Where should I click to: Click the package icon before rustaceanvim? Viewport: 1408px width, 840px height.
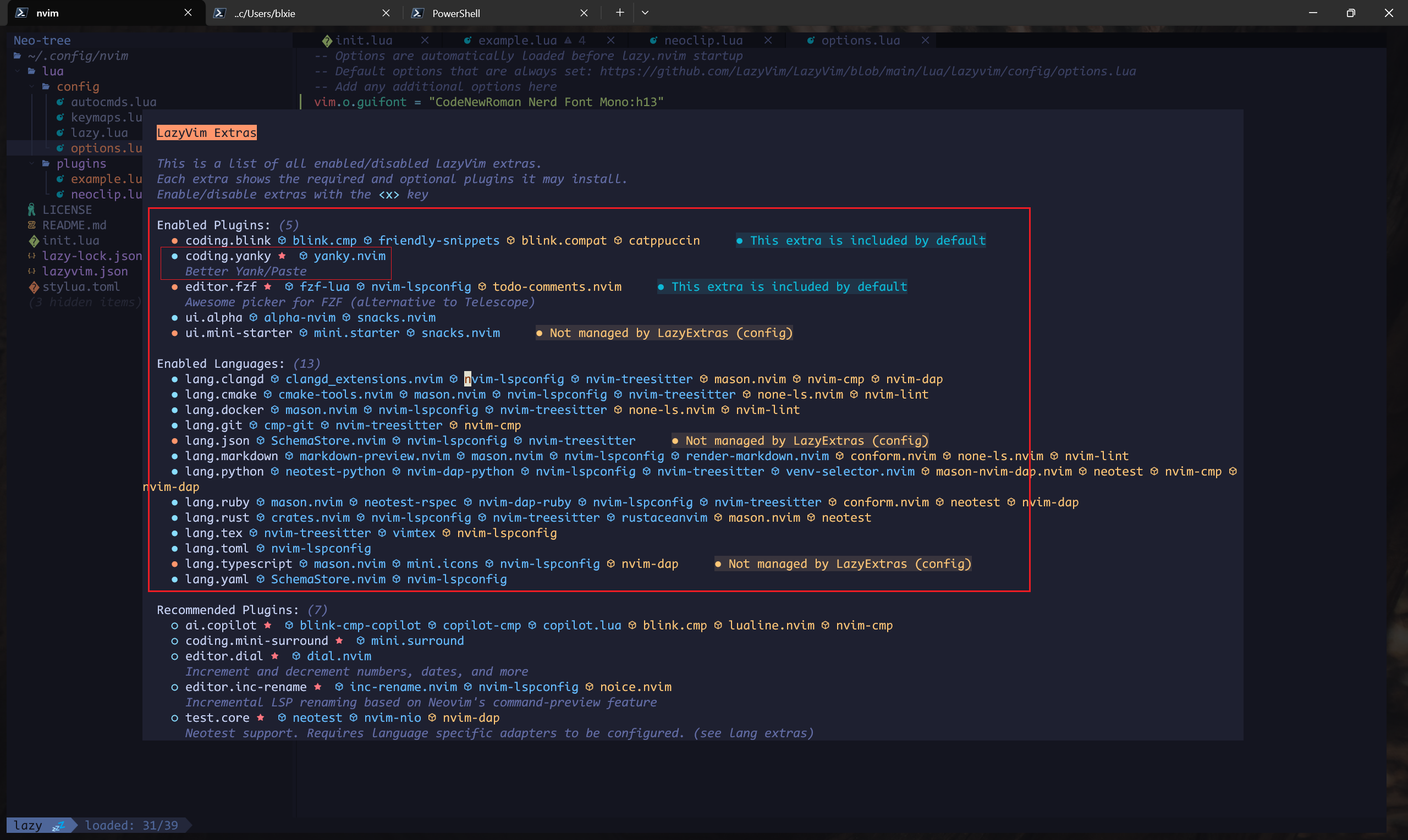pyautogui.click(x=611, y=517)
